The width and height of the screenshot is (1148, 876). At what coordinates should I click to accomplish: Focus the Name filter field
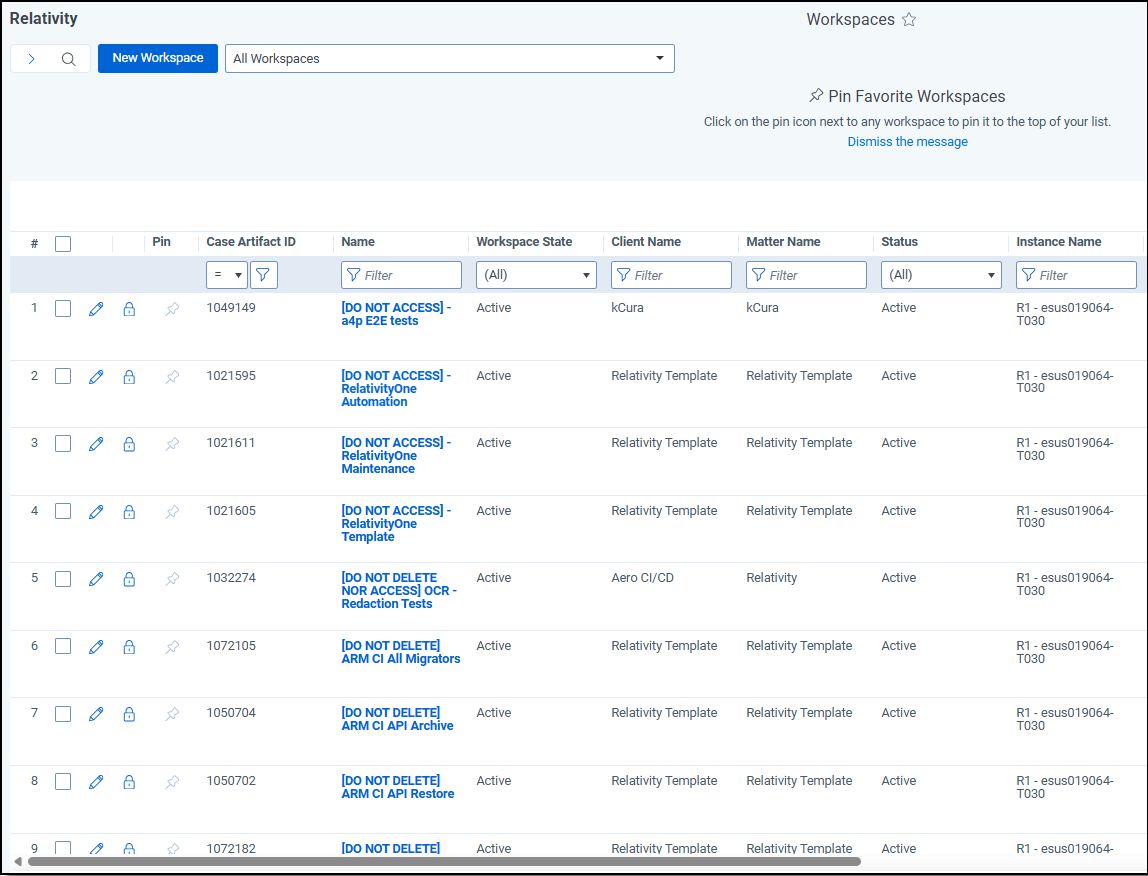click(401, 275)
